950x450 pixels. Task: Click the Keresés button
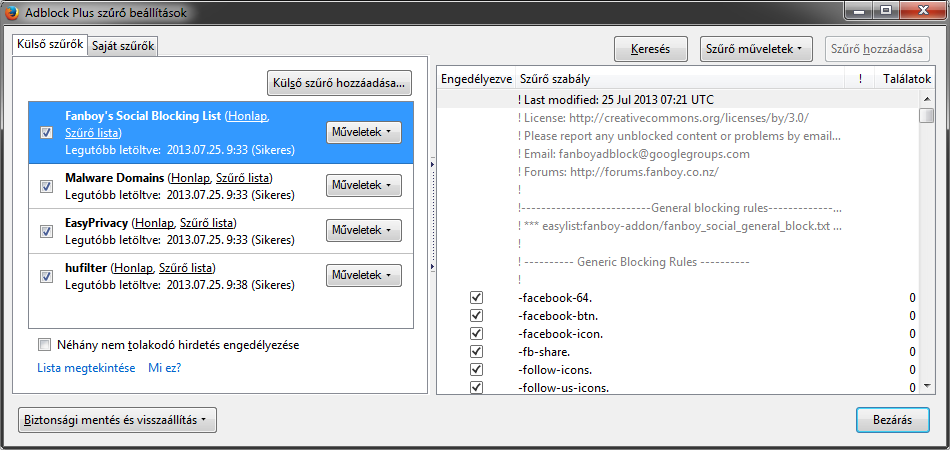(x=650, y=49)
